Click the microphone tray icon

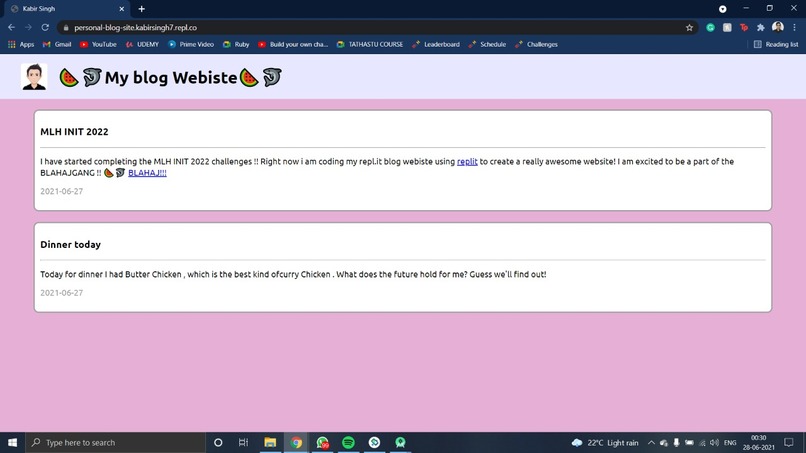pyautogui.click(x=676, y=443)
